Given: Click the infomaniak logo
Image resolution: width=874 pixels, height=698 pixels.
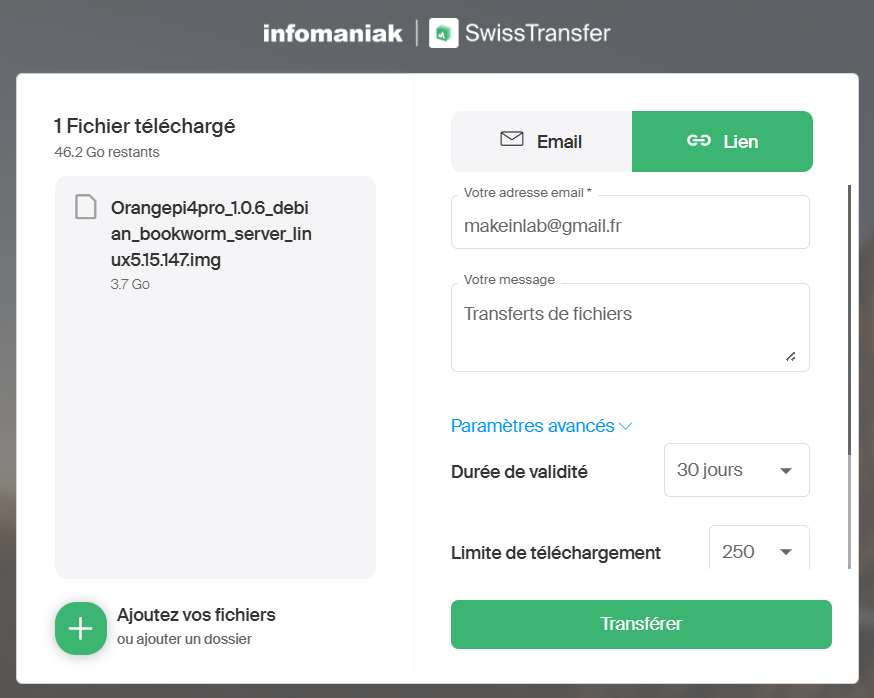Looking at the screenshot, I should [x=333, y=33].
